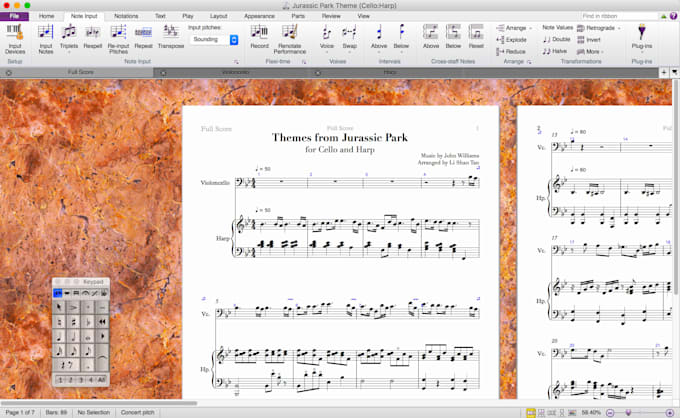The height and width of the screenshot is (418, 680).
Task: Click the Invert transformation
Action: pyautogui.click(x=588, y=40)
